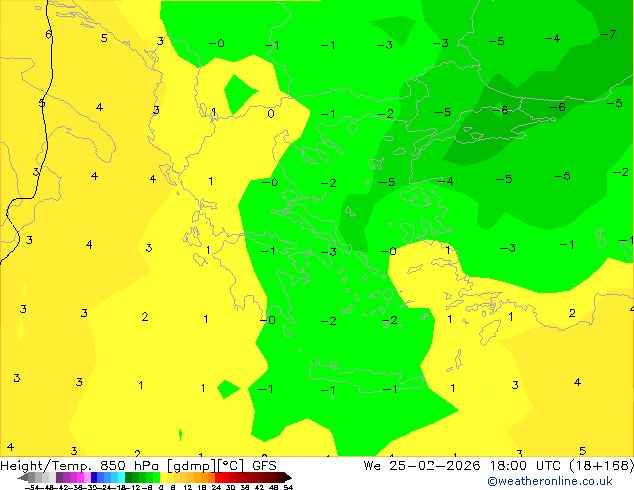Screen dimensions: 634x490
Task: Click the '(18+168)' forecast offset text
Action: (x=602, y=465)
